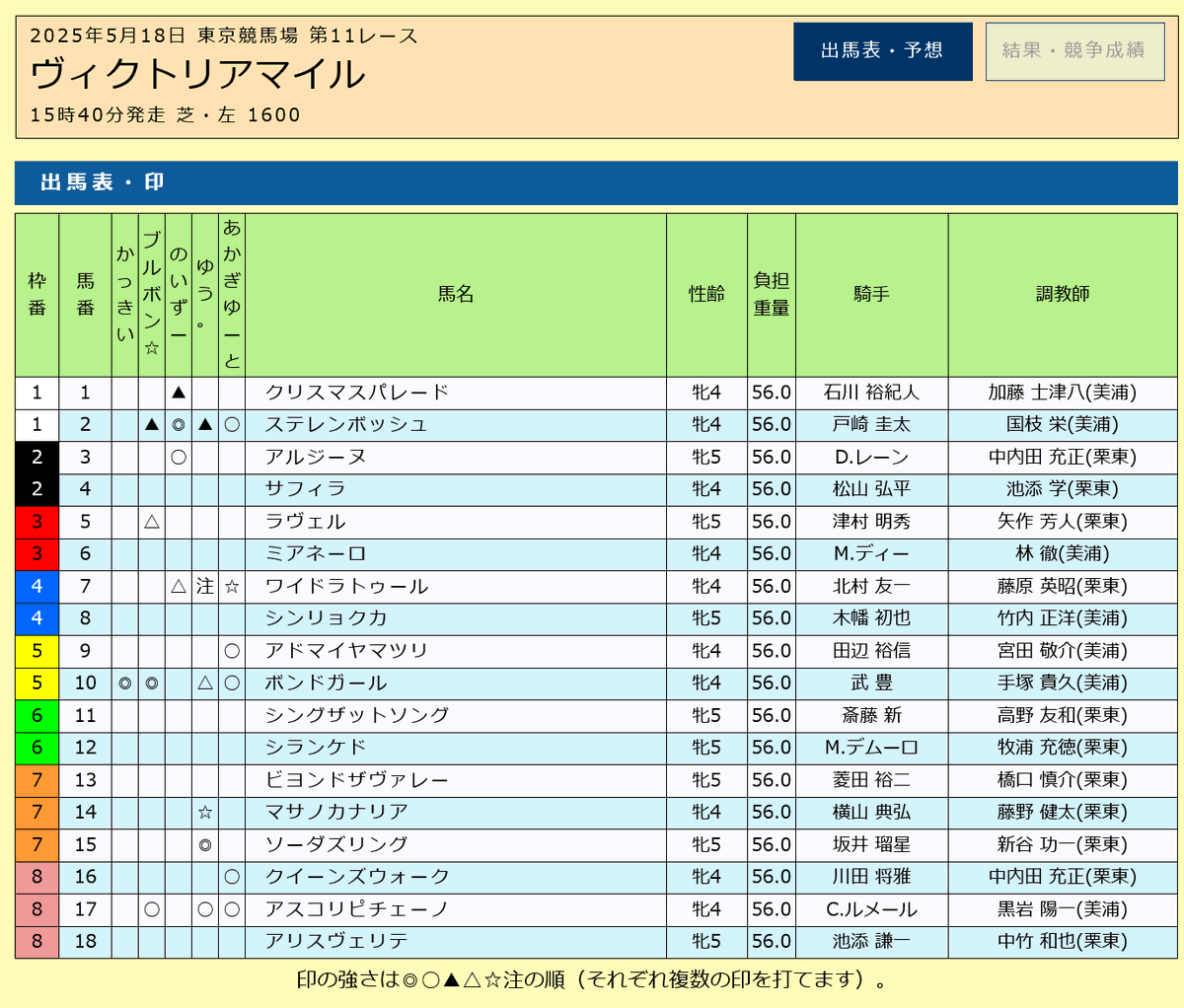Click the 注 mark in ワイドラトゥール row
Image resolution: width=1184 pixels, height=1008 pixels.
coord(205,587)
